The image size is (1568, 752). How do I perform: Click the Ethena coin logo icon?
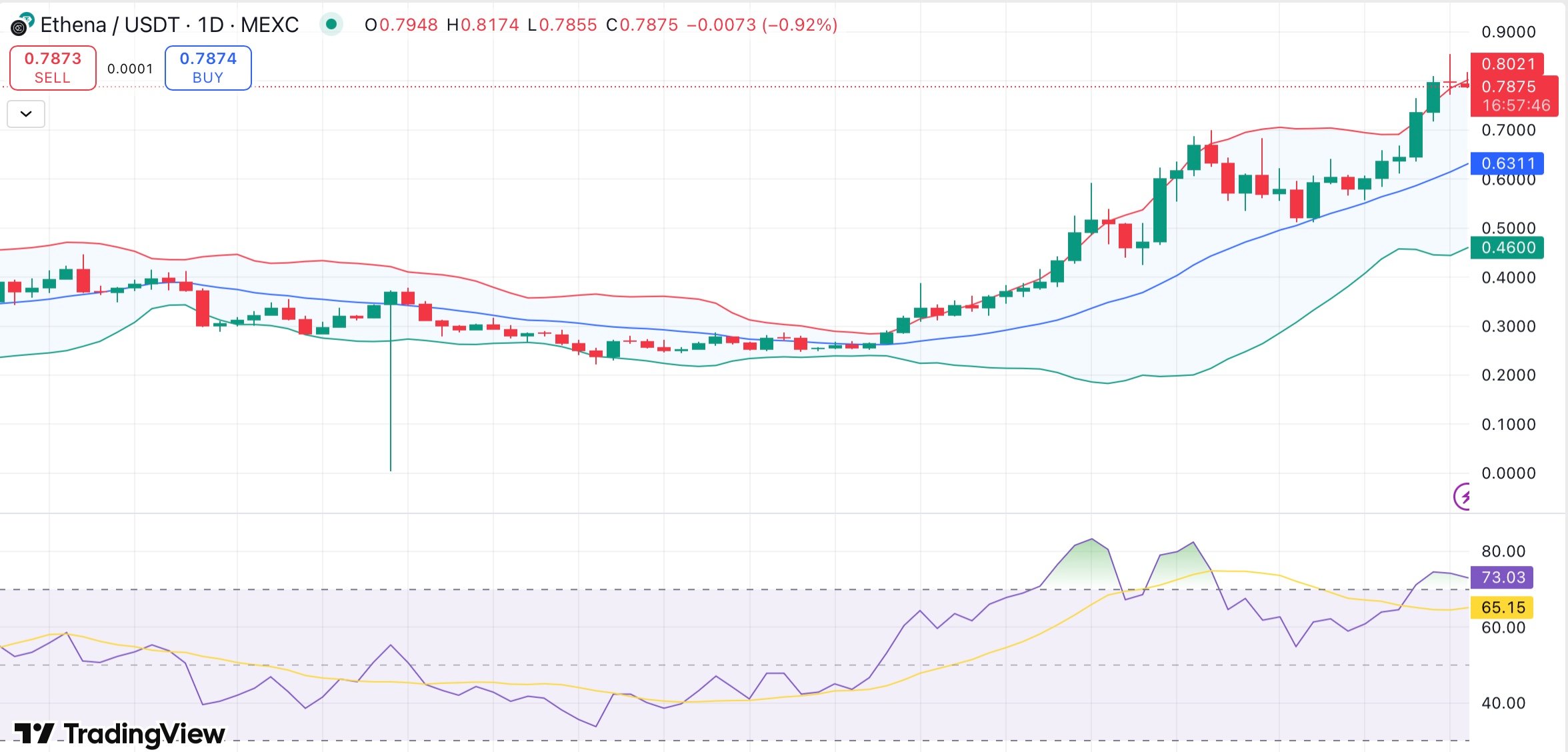pos(21,25)
